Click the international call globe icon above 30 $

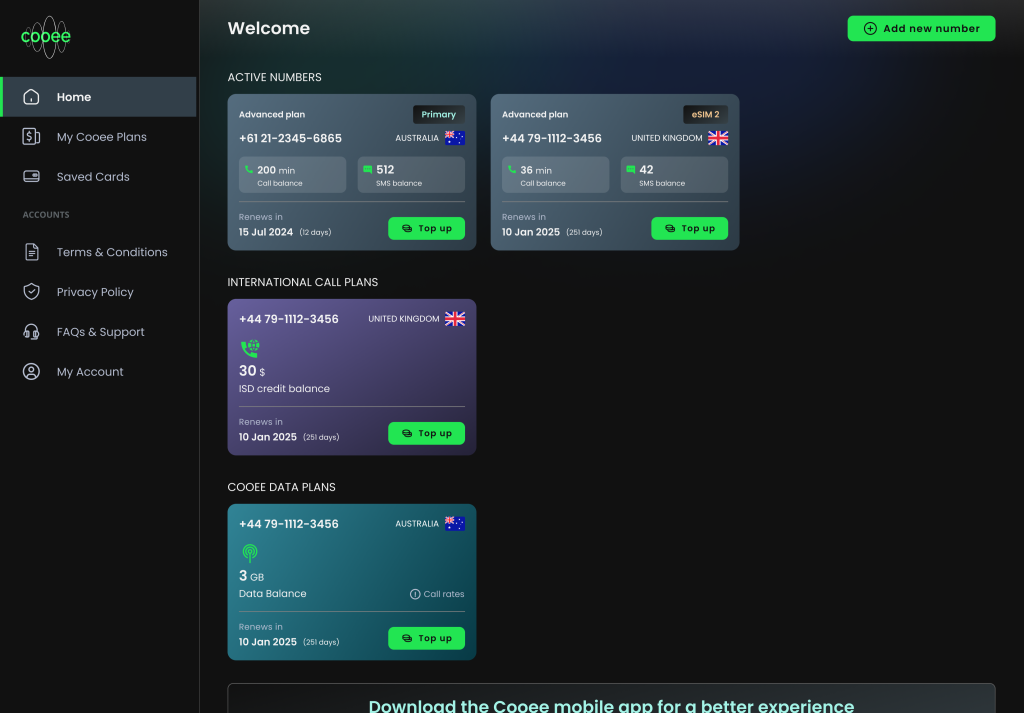pos(249,348)
